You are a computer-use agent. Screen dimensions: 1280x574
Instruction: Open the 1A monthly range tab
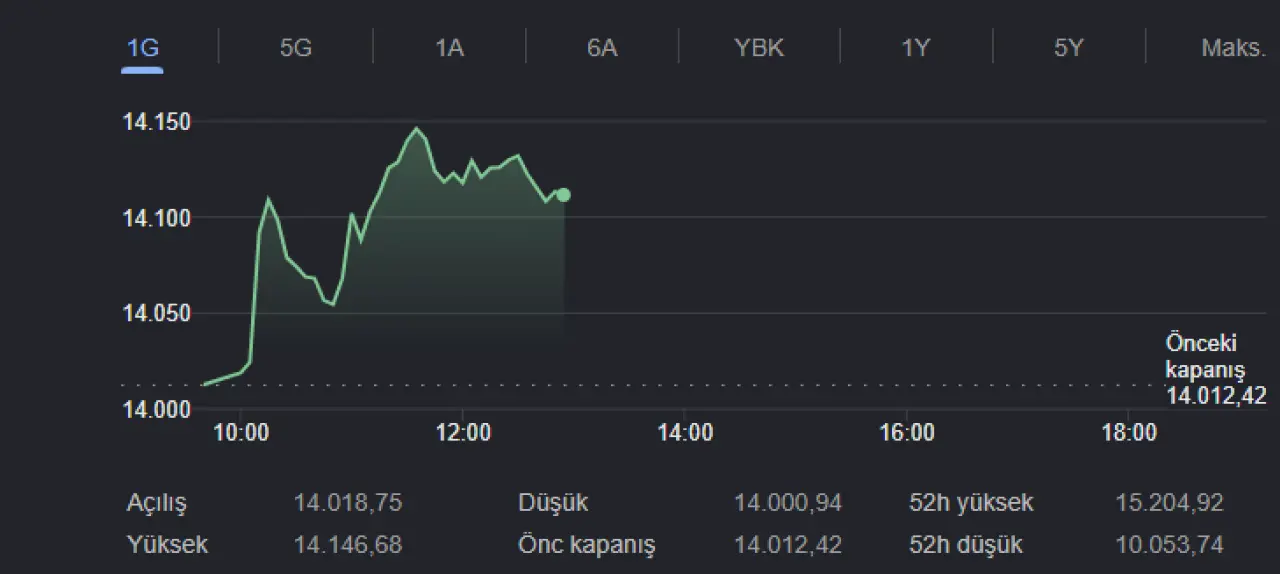click(x=449, y=48)
